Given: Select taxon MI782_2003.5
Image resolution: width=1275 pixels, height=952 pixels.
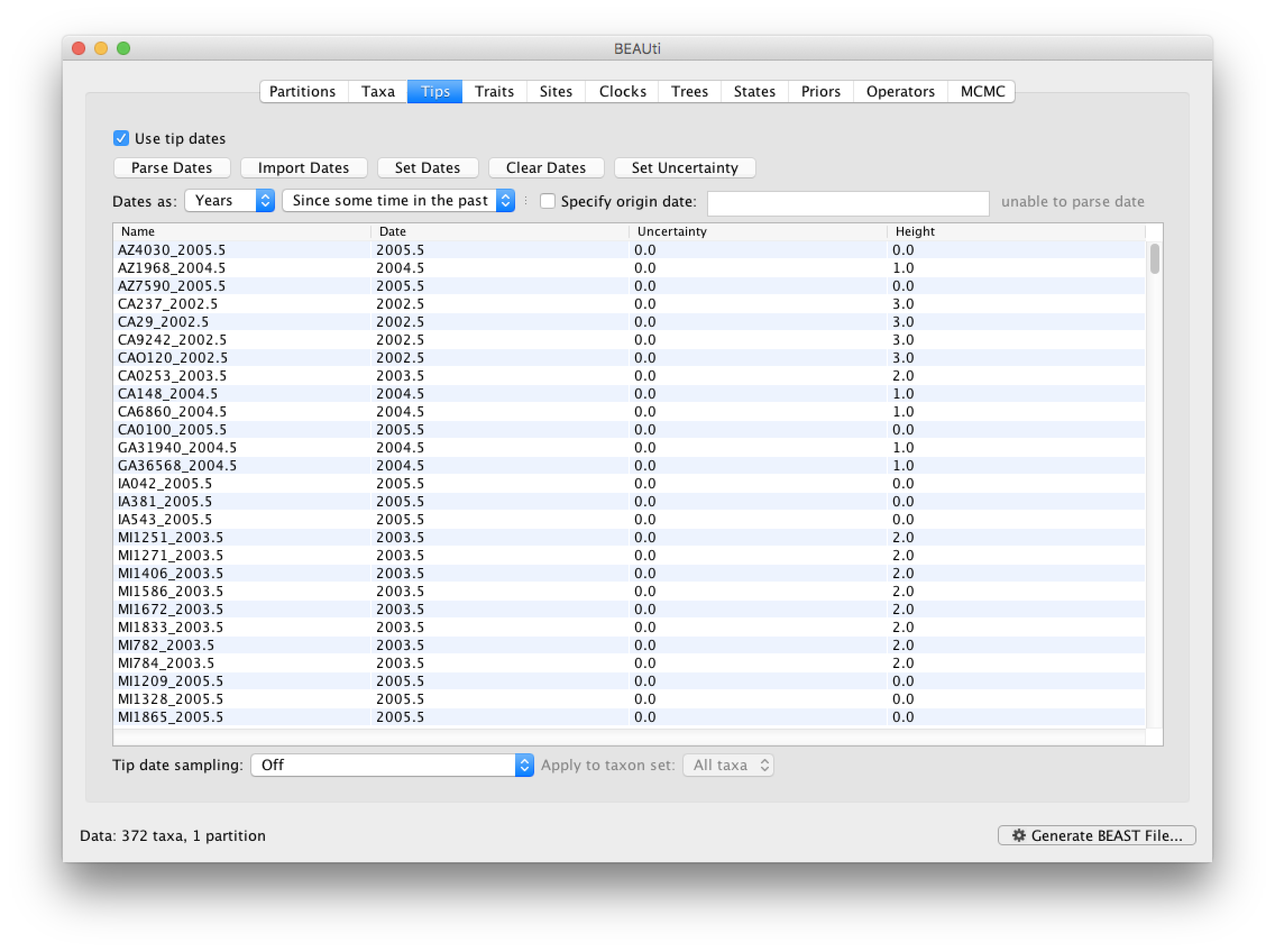Looking at the screenshot, I should point(166,645).
